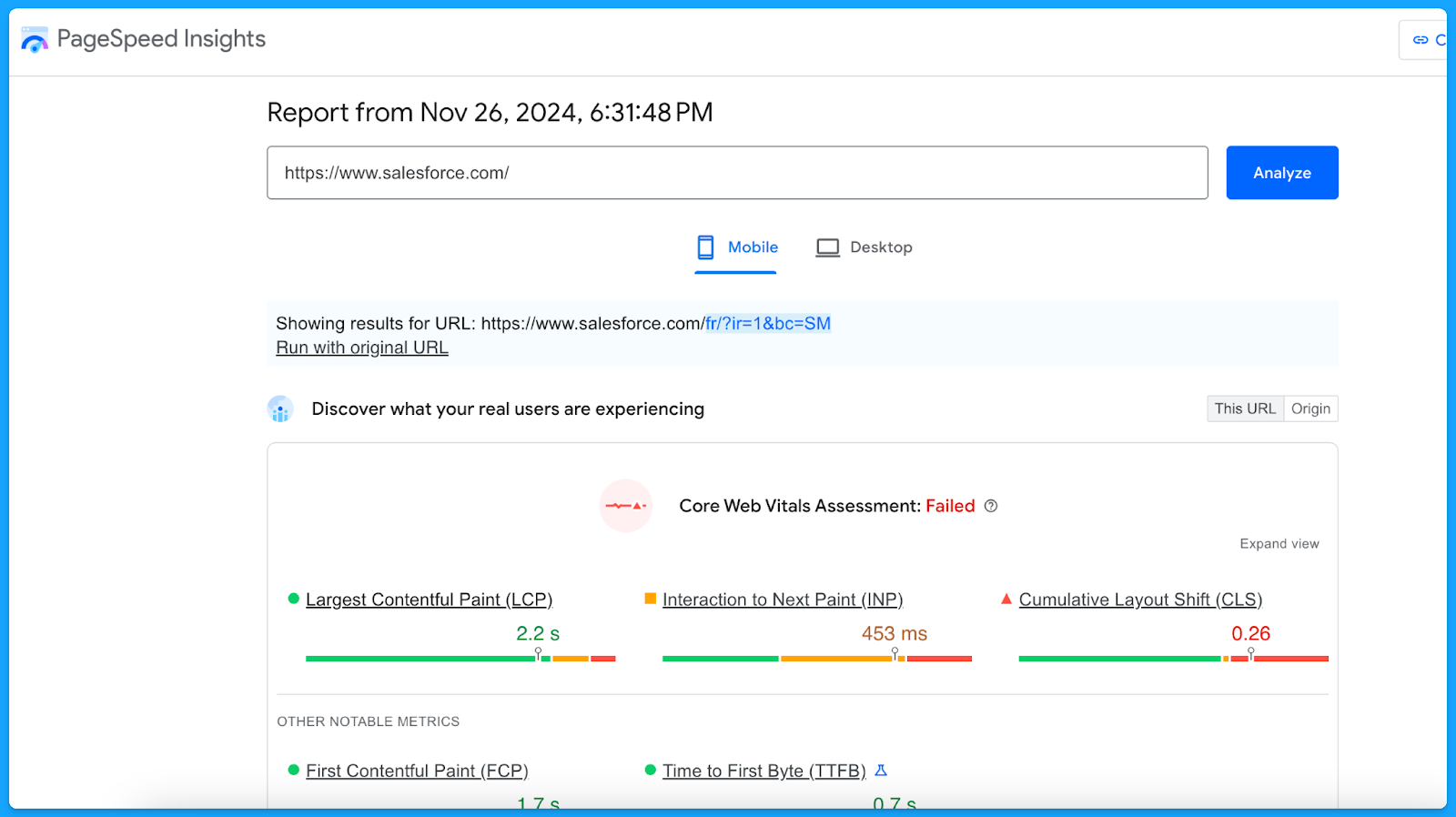Screen dimensions: 1456x817
Task: Click the report date heading
Action: tap(490, 112)
